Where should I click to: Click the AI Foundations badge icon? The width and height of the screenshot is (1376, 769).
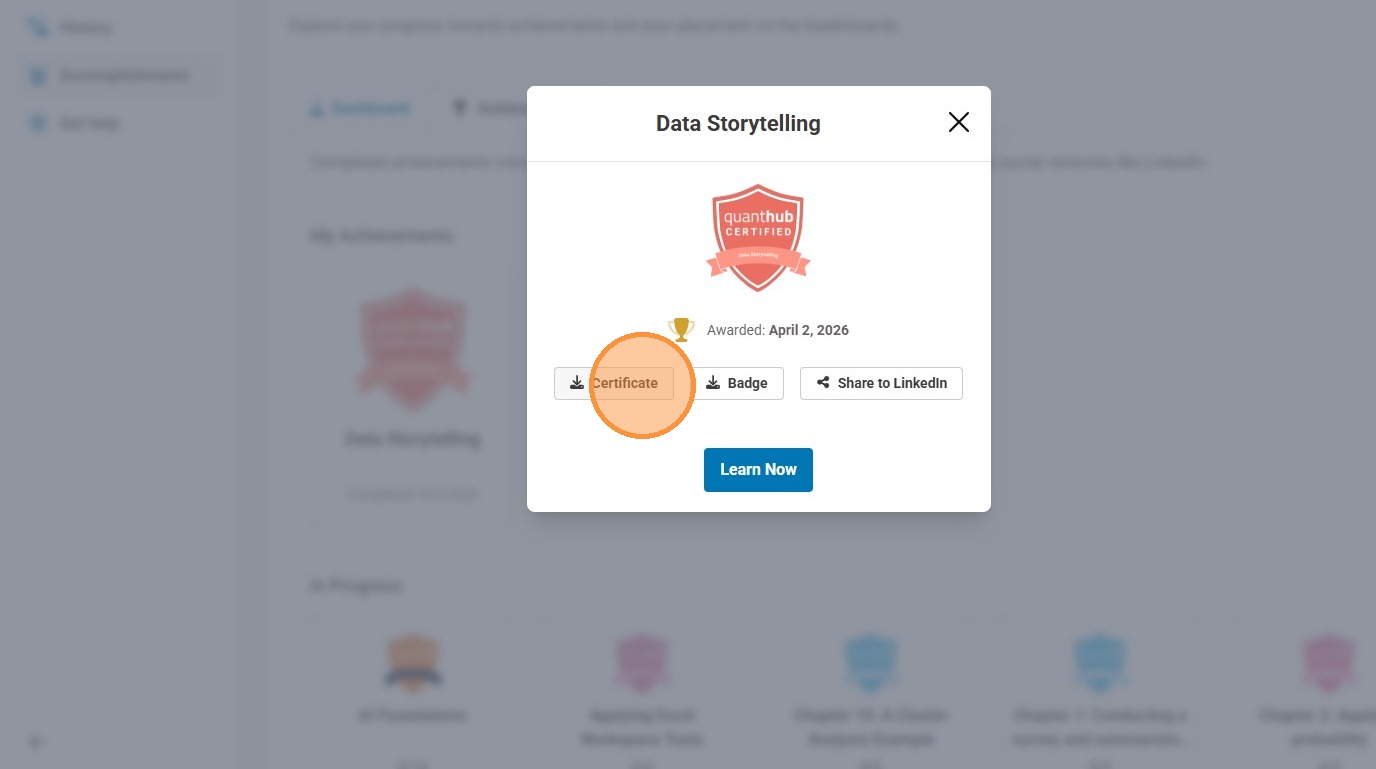(412, 663)
